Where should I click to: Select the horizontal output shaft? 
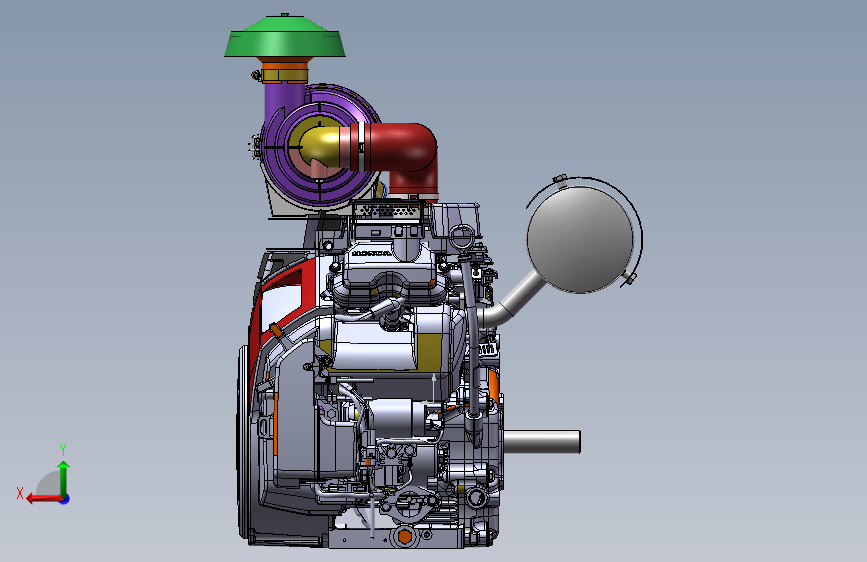tap(542, 441)
